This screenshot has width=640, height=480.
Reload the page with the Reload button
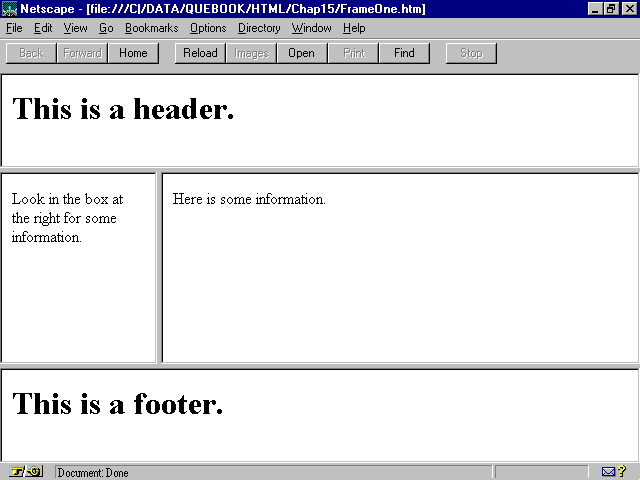click(200, 53)
